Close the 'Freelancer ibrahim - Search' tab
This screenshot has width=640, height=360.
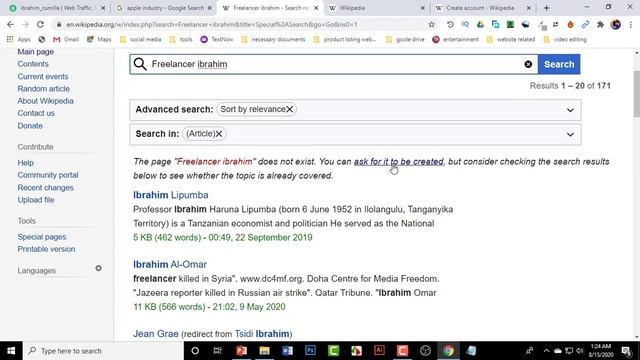pyautogui.click(x=316, y=8)
